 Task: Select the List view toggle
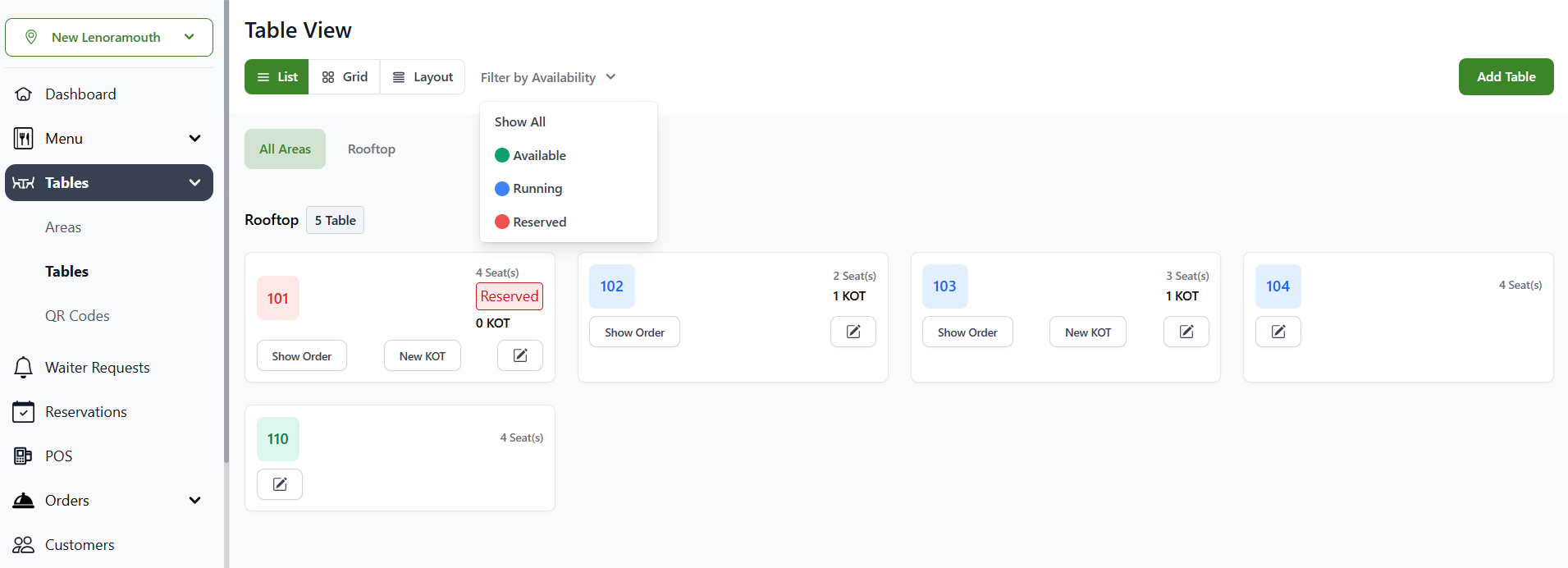[277, 77]
